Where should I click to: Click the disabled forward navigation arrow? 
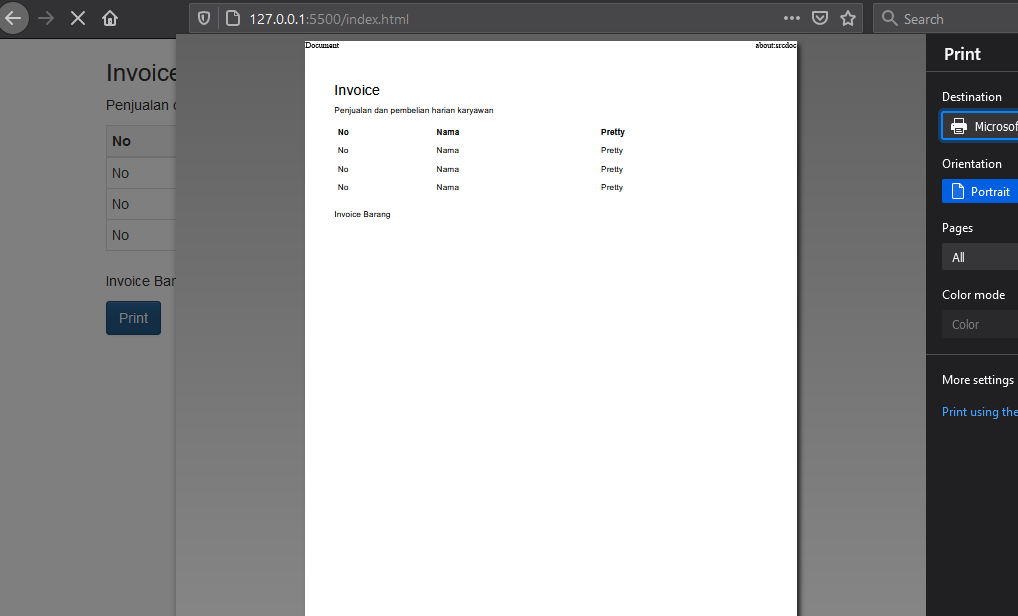(x=46, y=18)
